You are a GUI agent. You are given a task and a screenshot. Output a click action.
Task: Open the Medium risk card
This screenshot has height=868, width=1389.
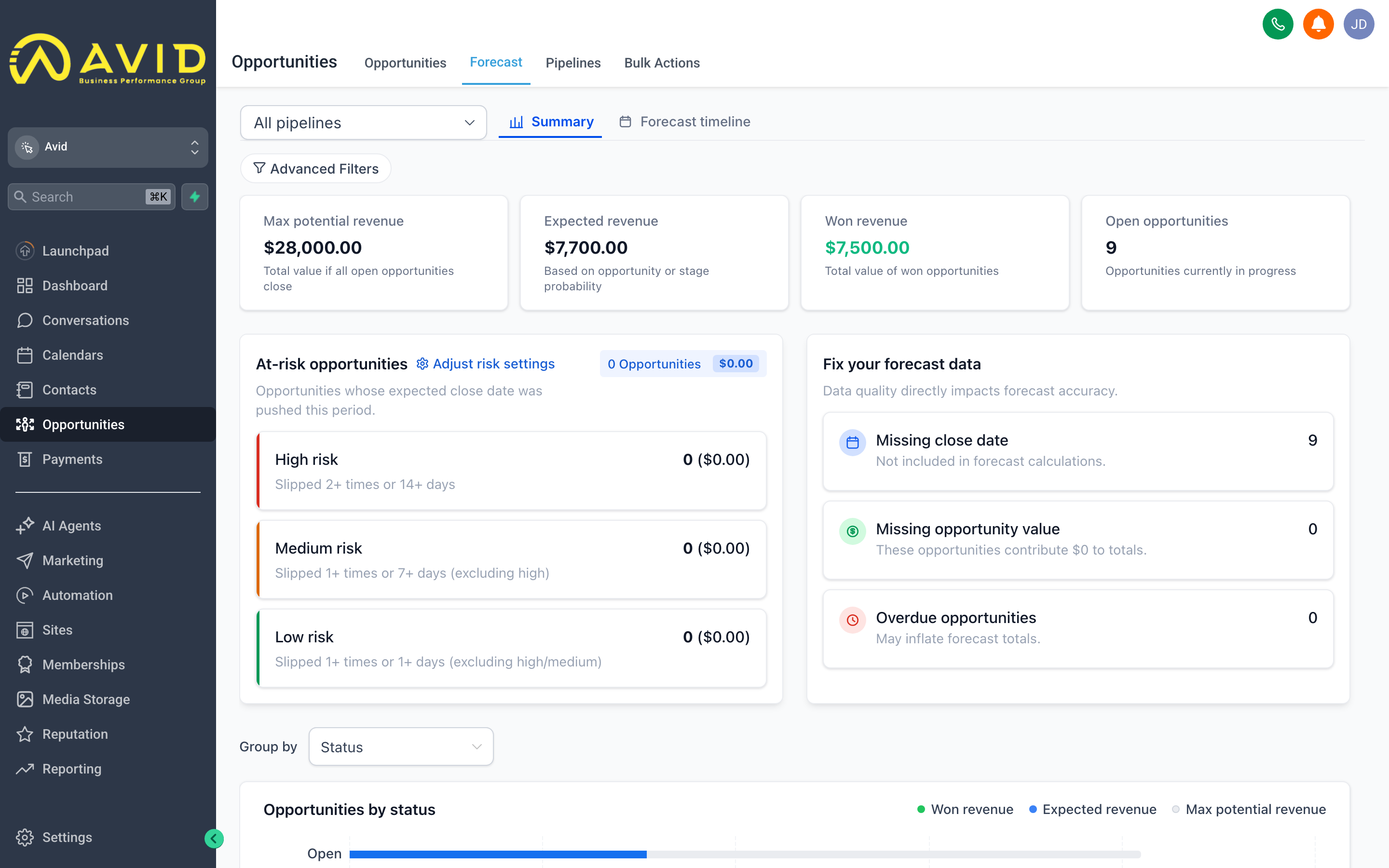pyautogui.click(x=511, y=559)
